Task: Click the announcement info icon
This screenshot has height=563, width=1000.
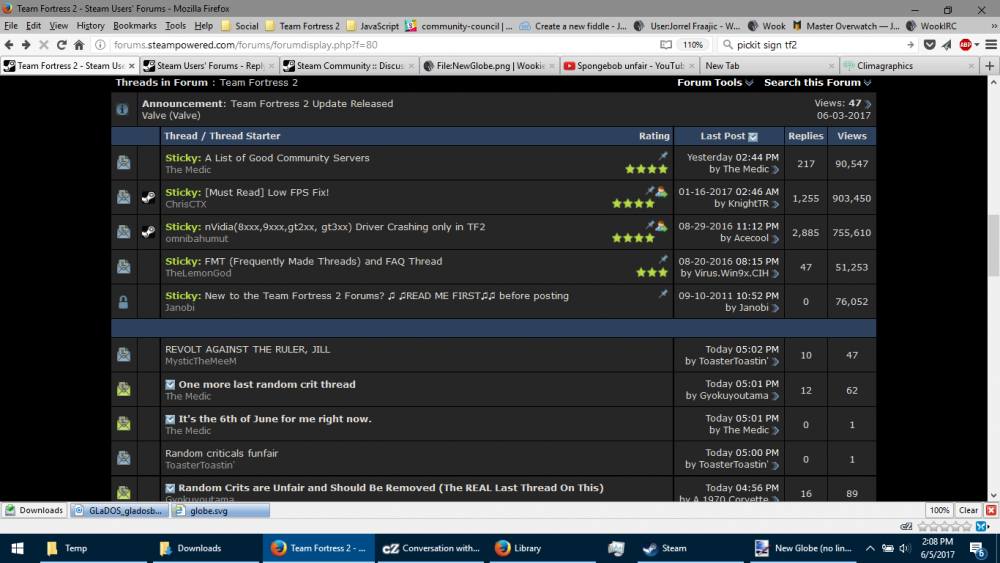Action: (122, 109)
